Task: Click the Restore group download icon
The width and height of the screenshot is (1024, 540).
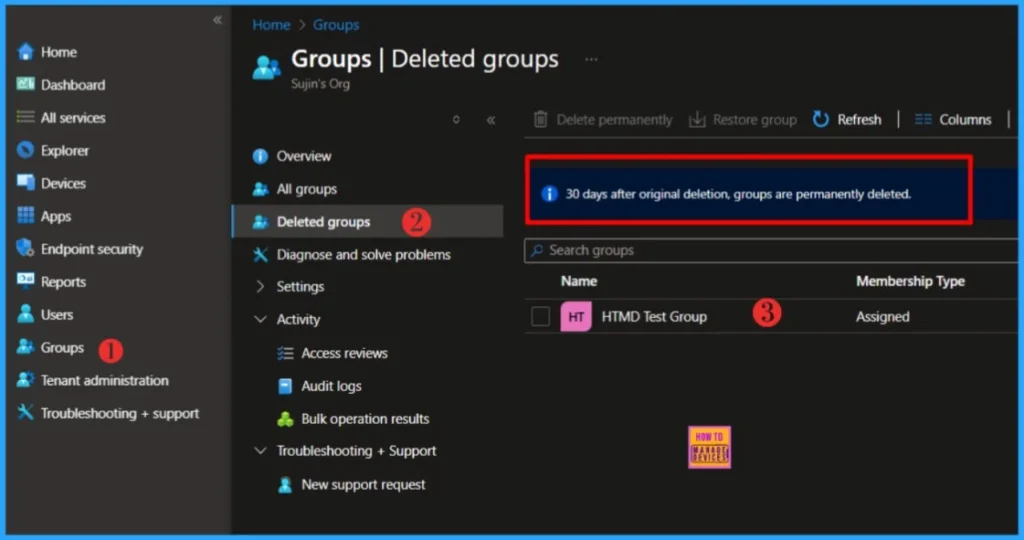Action: [x=697, y=119]
